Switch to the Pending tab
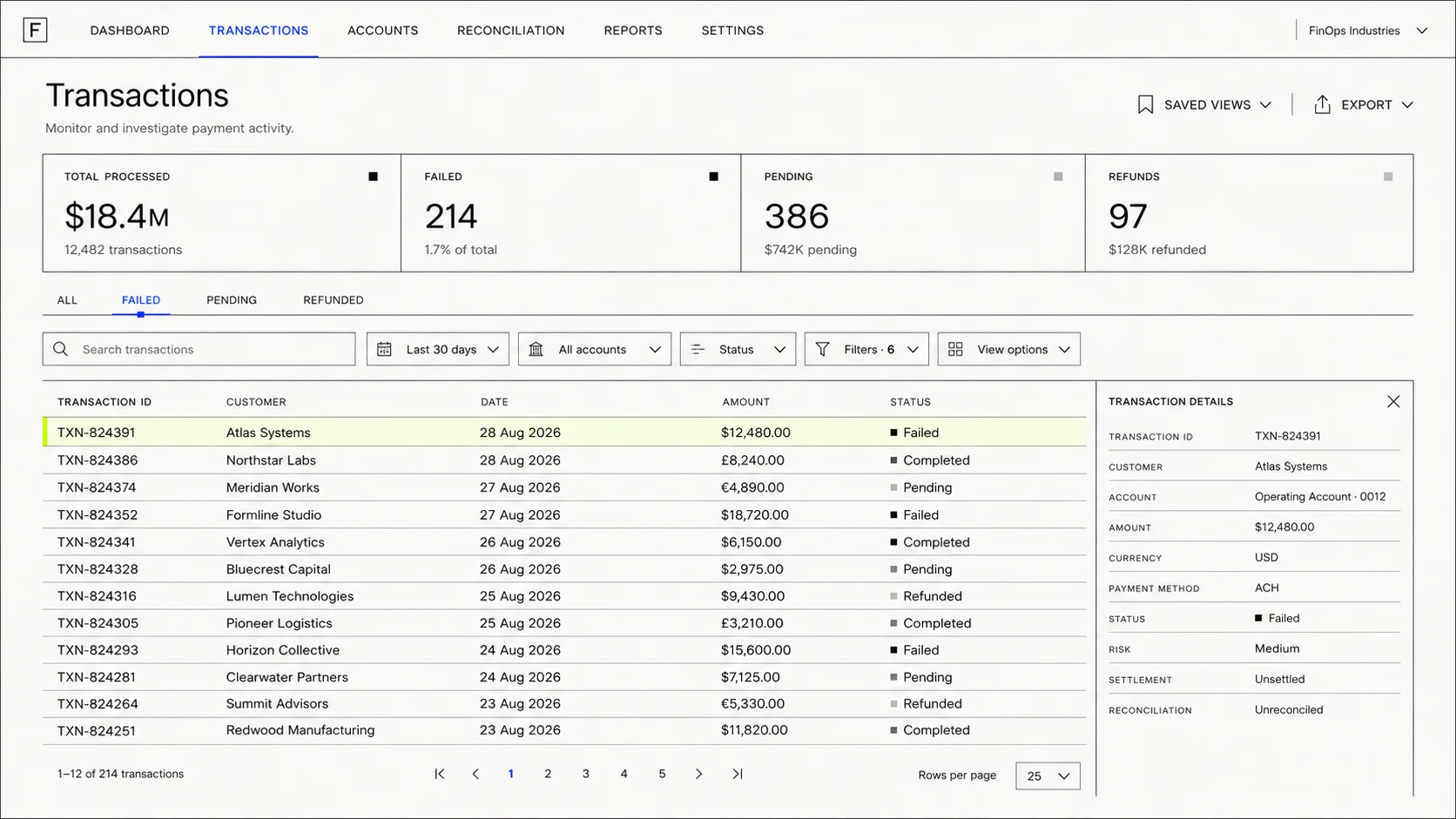1456x819 pixels. pos(232,300)
